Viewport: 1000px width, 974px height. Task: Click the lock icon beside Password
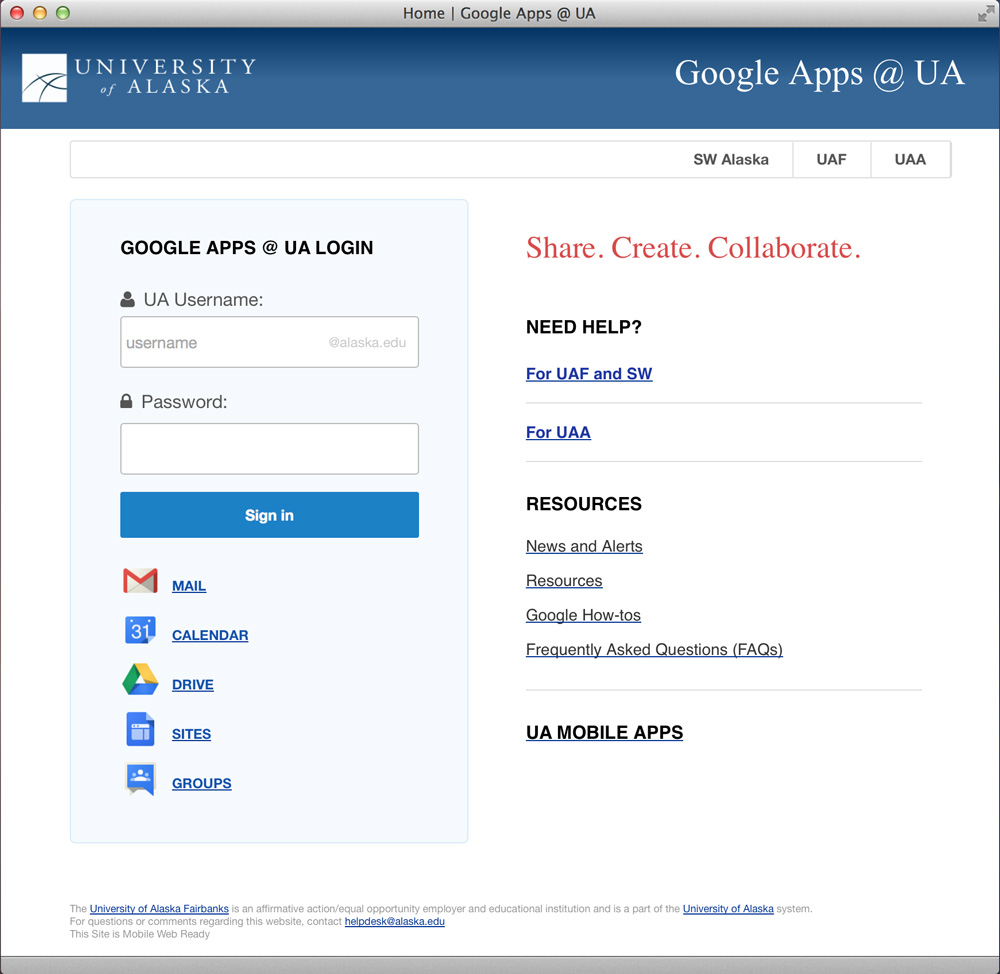tap(126, 401)
